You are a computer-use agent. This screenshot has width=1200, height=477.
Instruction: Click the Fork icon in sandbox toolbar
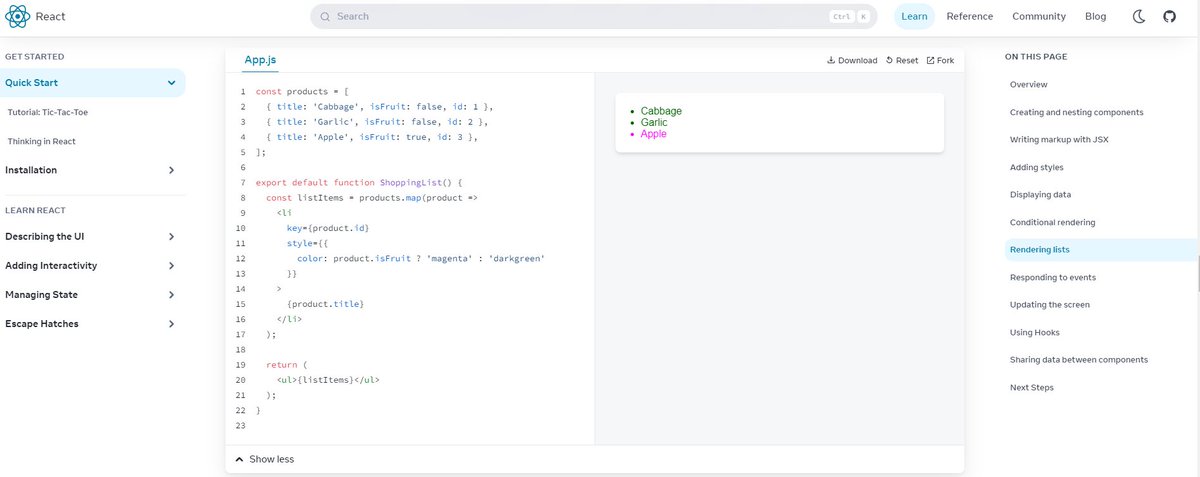point(930,60)
